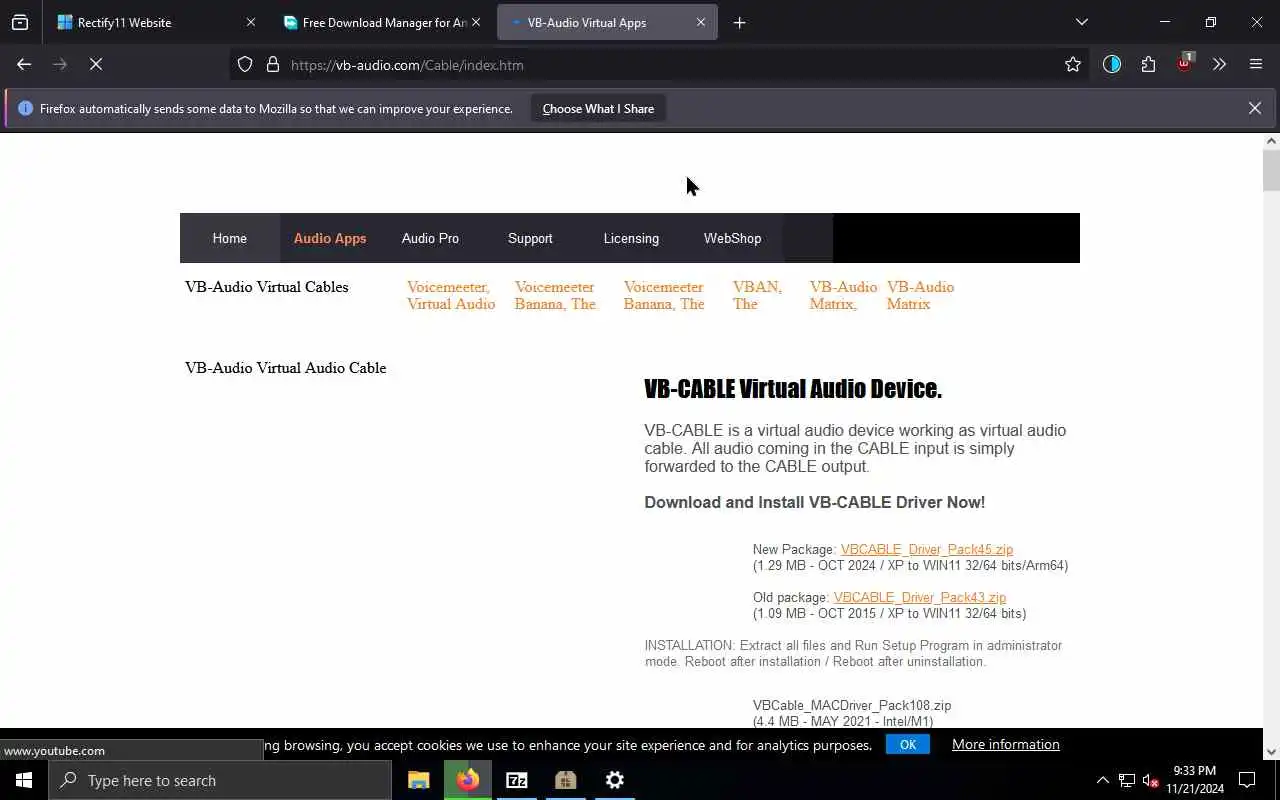Select VB-Audio Virtual Apps tab
This screenshot has height=800, width=1280.
(x=607, y=22)
